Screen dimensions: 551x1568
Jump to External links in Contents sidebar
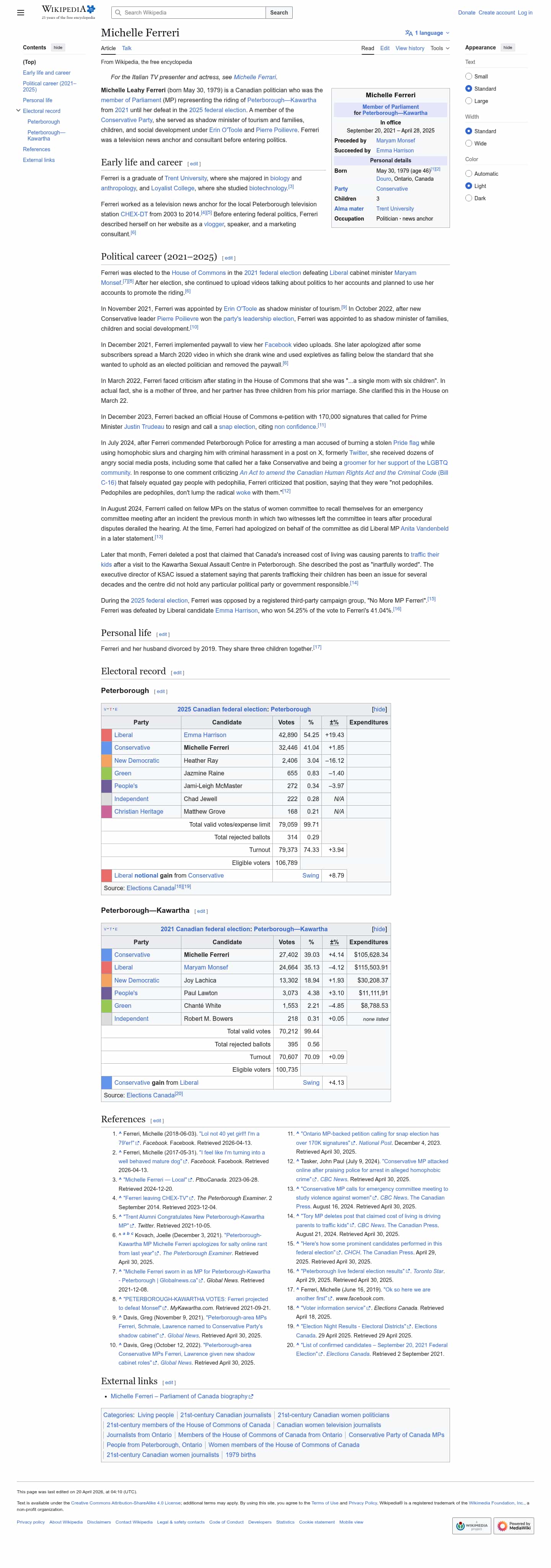[x=39, y=160]
